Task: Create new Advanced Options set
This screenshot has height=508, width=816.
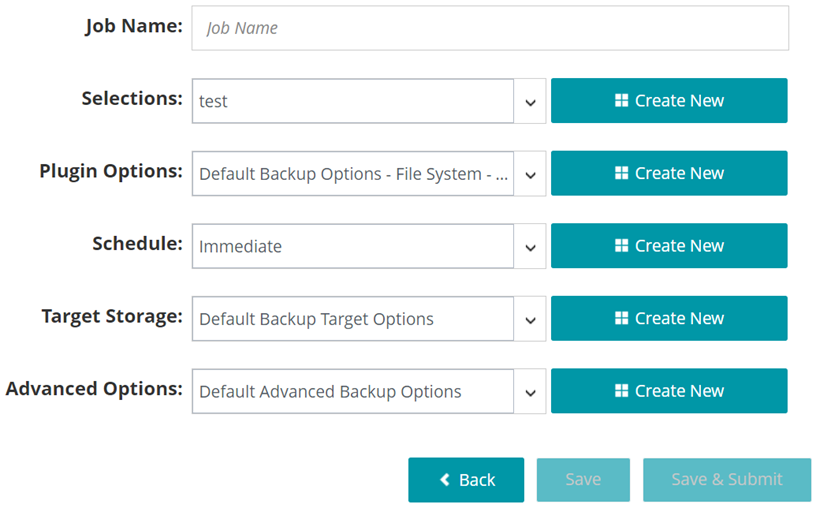Action: coord(669,391)
